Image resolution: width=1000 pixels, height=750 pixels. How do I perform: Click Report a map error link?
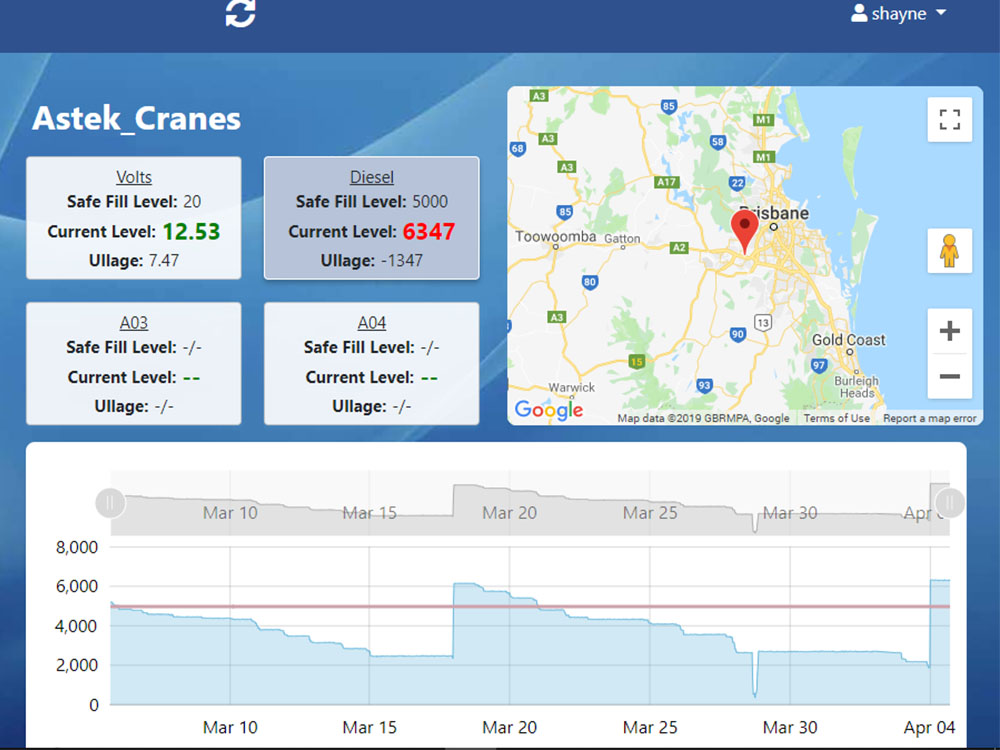point(929,418)
